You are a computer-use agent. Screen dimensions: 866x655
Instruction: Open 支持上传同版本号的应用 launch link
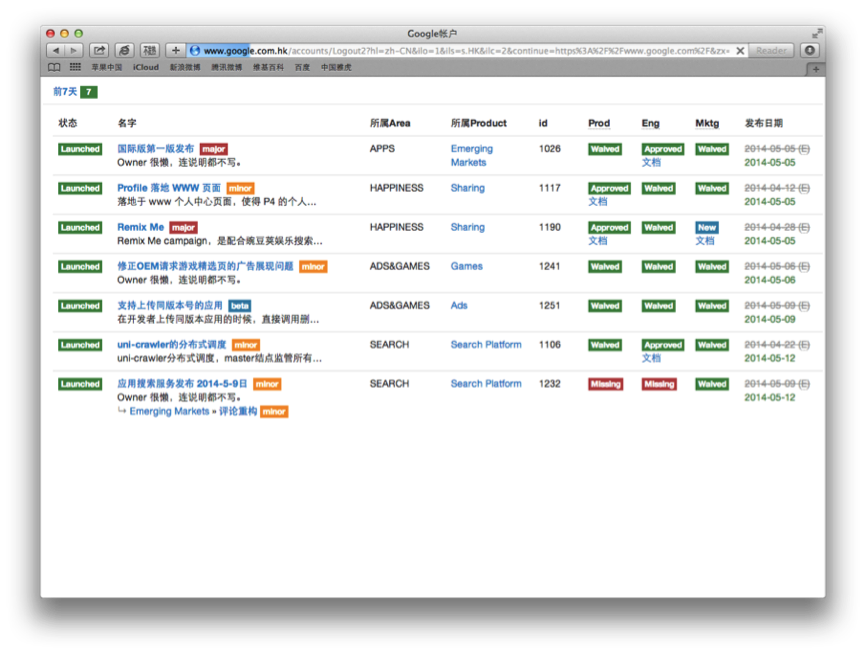click(170, 305)
